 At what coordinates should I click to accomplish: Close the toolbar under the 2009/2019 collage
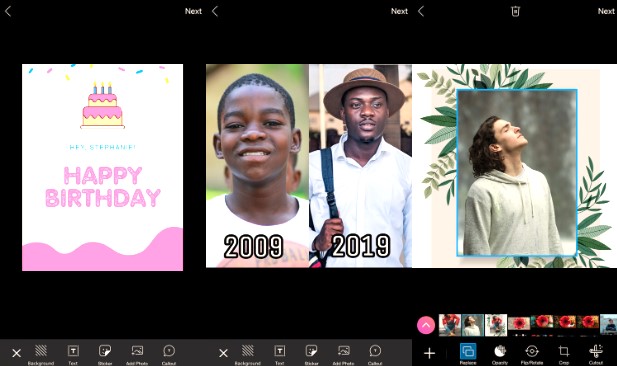(223, 353)
